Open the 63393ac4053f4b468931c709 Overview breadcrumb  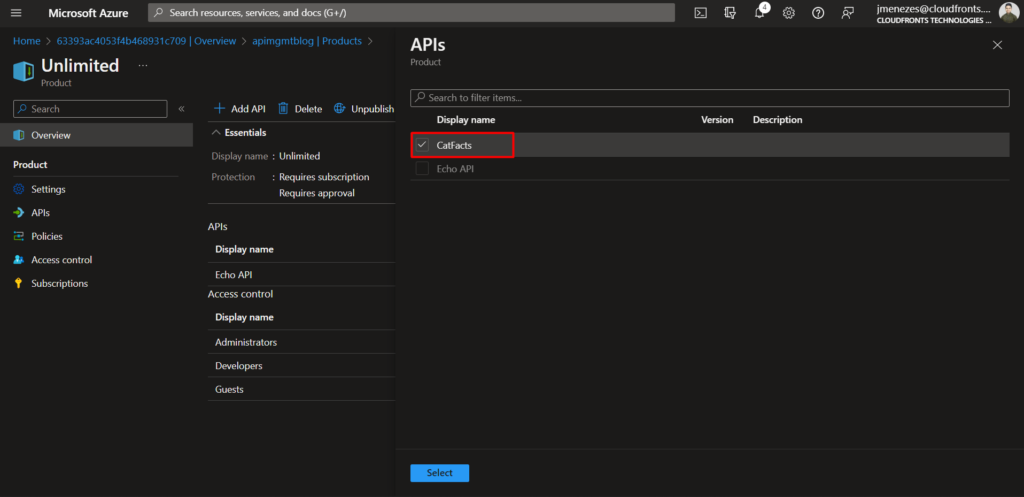point(146,41)
